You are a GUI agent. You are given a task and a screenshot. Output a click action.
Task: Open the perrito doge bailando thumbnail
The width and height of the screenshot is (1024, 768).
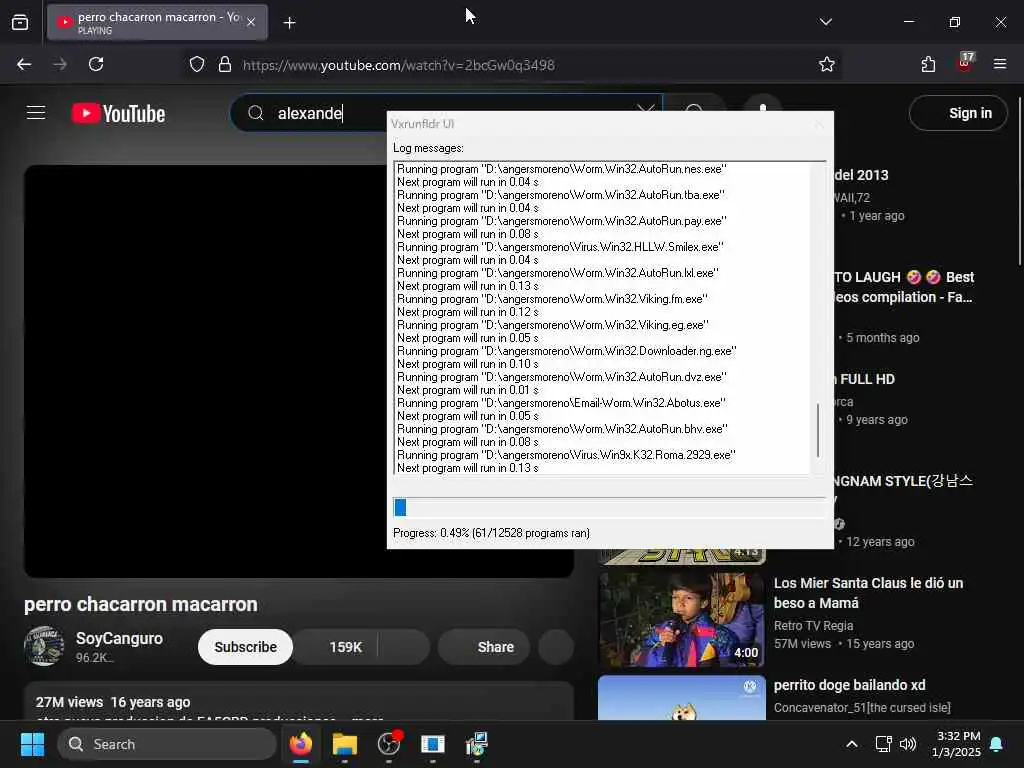681,697
